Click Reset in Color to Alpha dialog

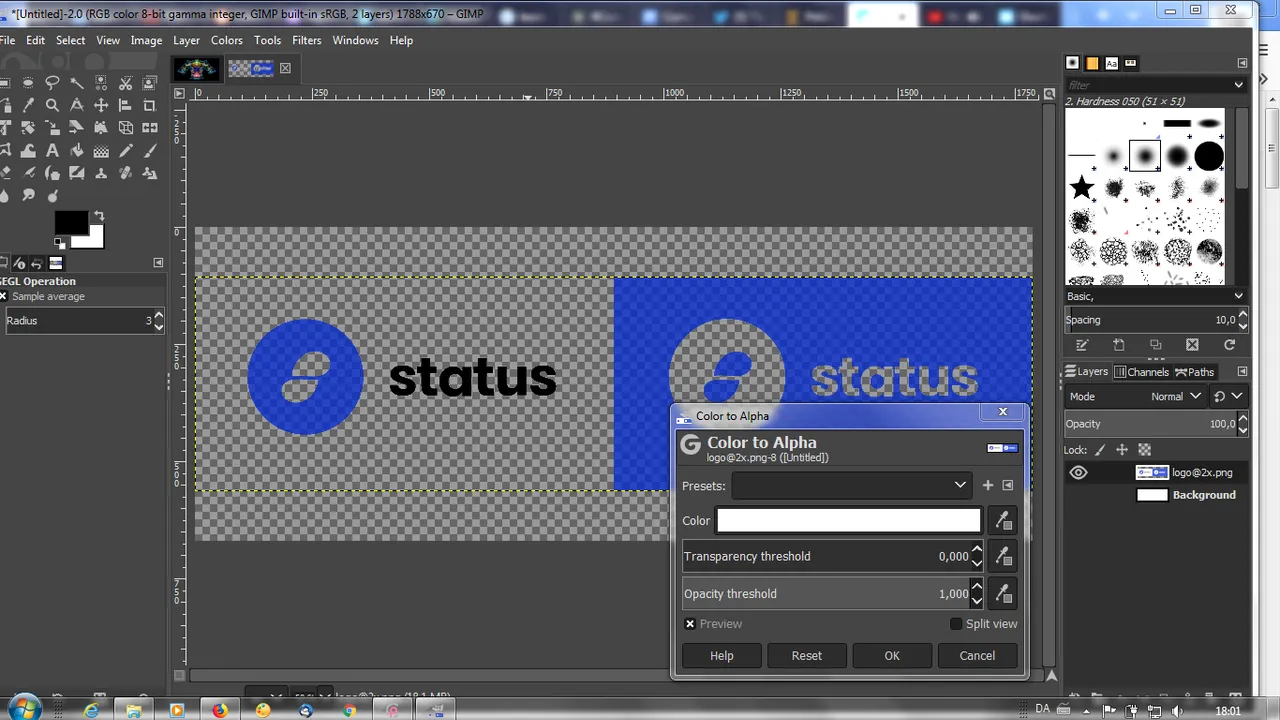(807, 656)
